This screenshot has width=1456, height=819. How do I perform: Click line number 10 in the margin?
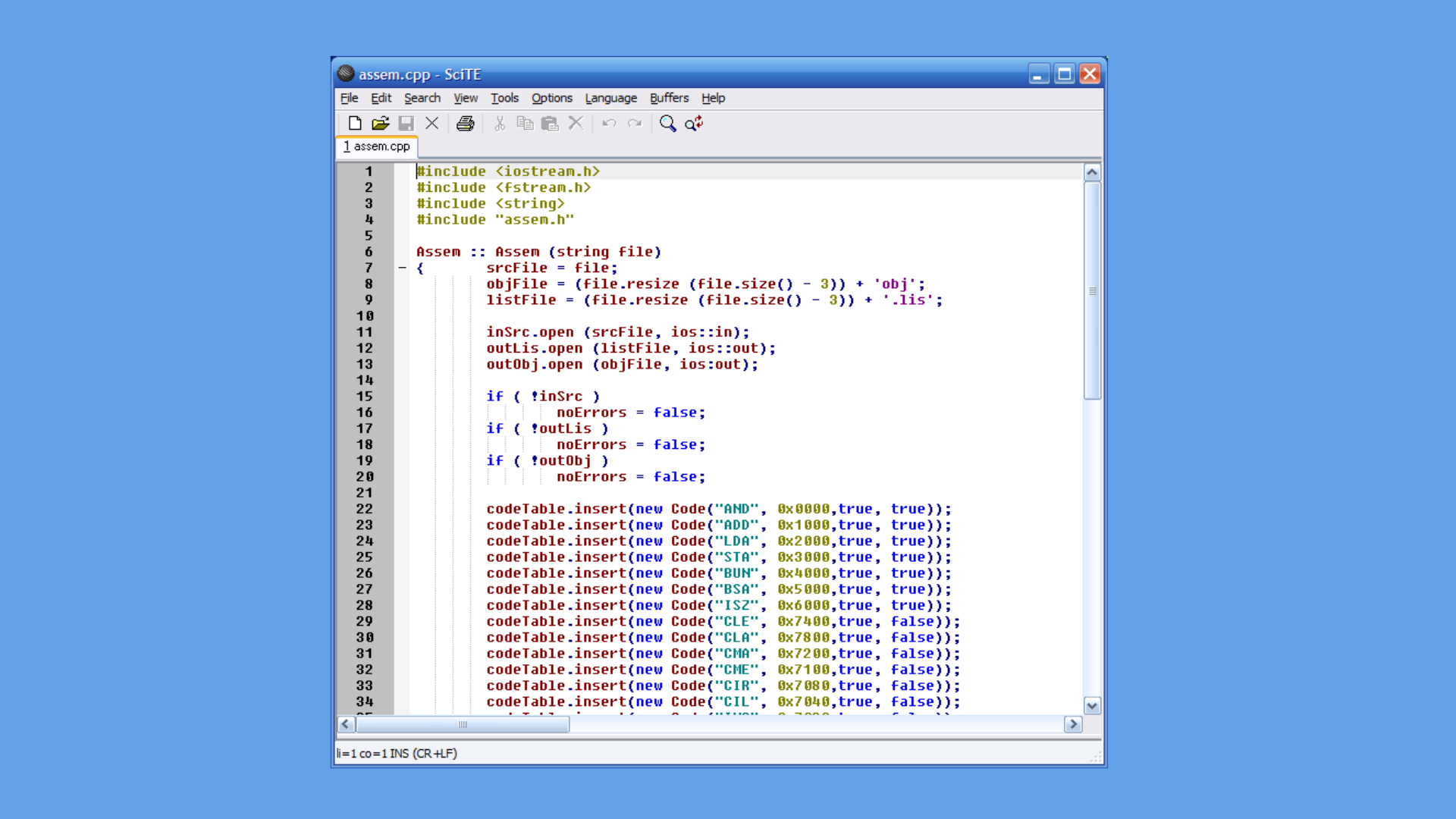(x=365, y=316)
